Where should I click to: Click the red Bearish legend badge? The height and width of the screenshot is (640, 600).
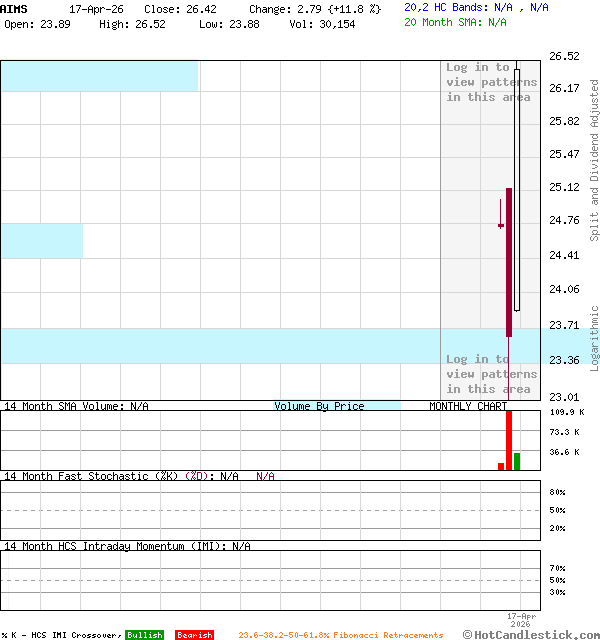[x=194, y=635]
